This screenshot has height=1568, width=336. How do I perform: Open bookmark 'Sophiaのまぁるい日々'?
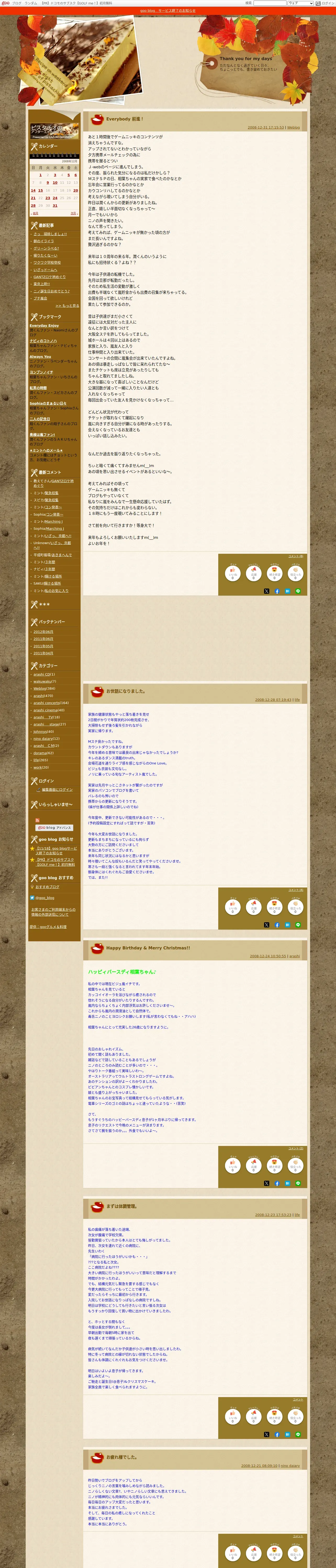coord(48,403)
